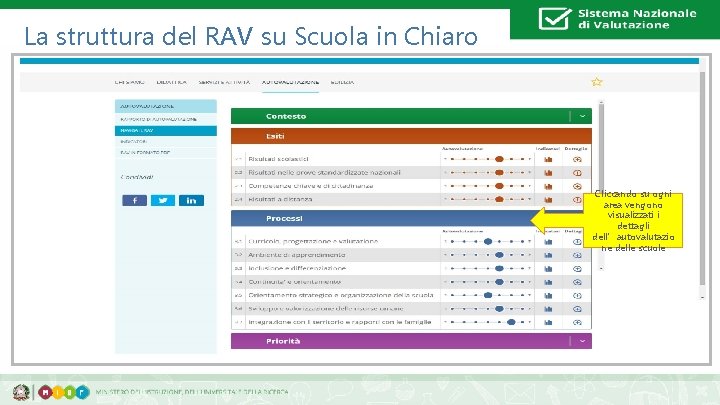Click the Risultati scolastici row label
Image resolution: width=720 pixels, height=405 pixels.
point(278,159)
